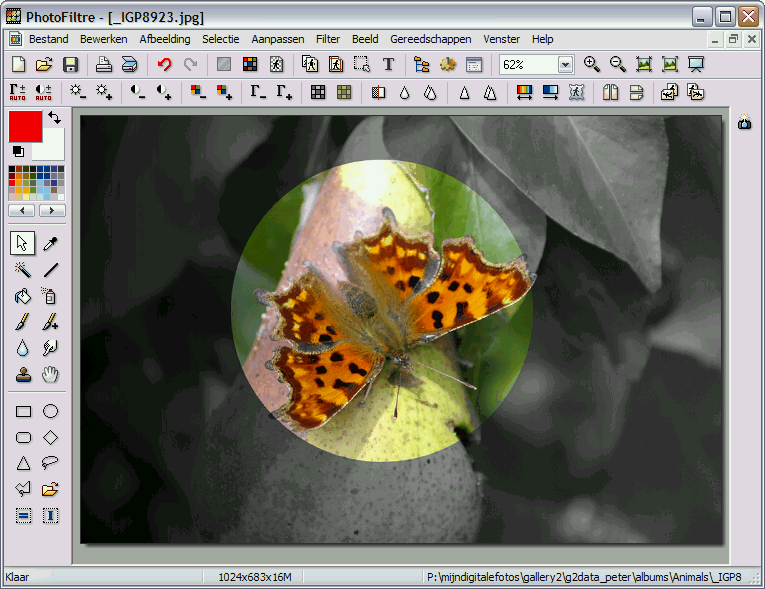The image size is (765, 589).
Task: Select the Clone Stamp tool
Action: (22, 375)
